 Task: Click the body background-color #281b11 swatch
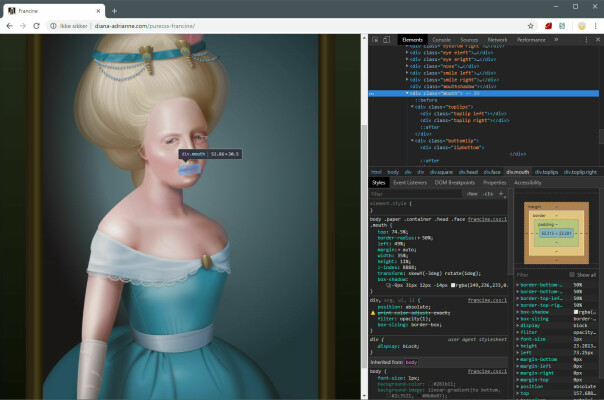click(x=431, y=384)
